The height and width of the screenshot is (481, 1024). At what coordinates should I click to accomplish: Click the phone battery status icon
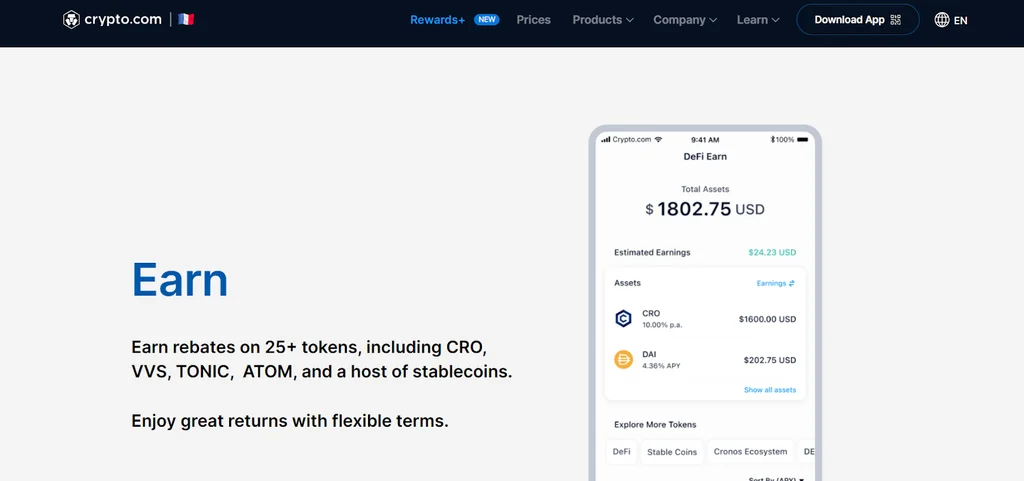pyautogui.click(x=801, y=139)
